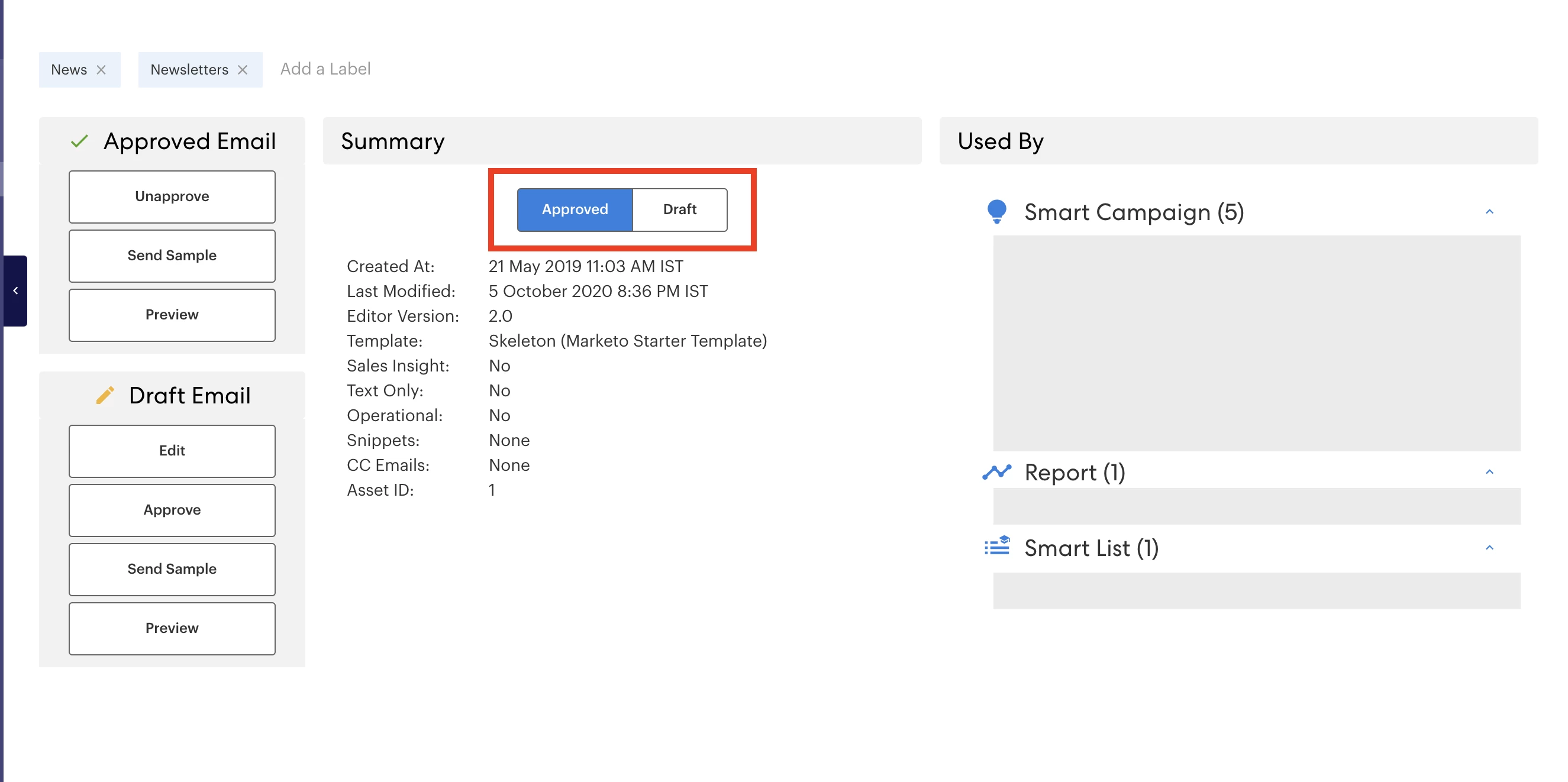Collapse the left sidebar arrow tab

15,291
